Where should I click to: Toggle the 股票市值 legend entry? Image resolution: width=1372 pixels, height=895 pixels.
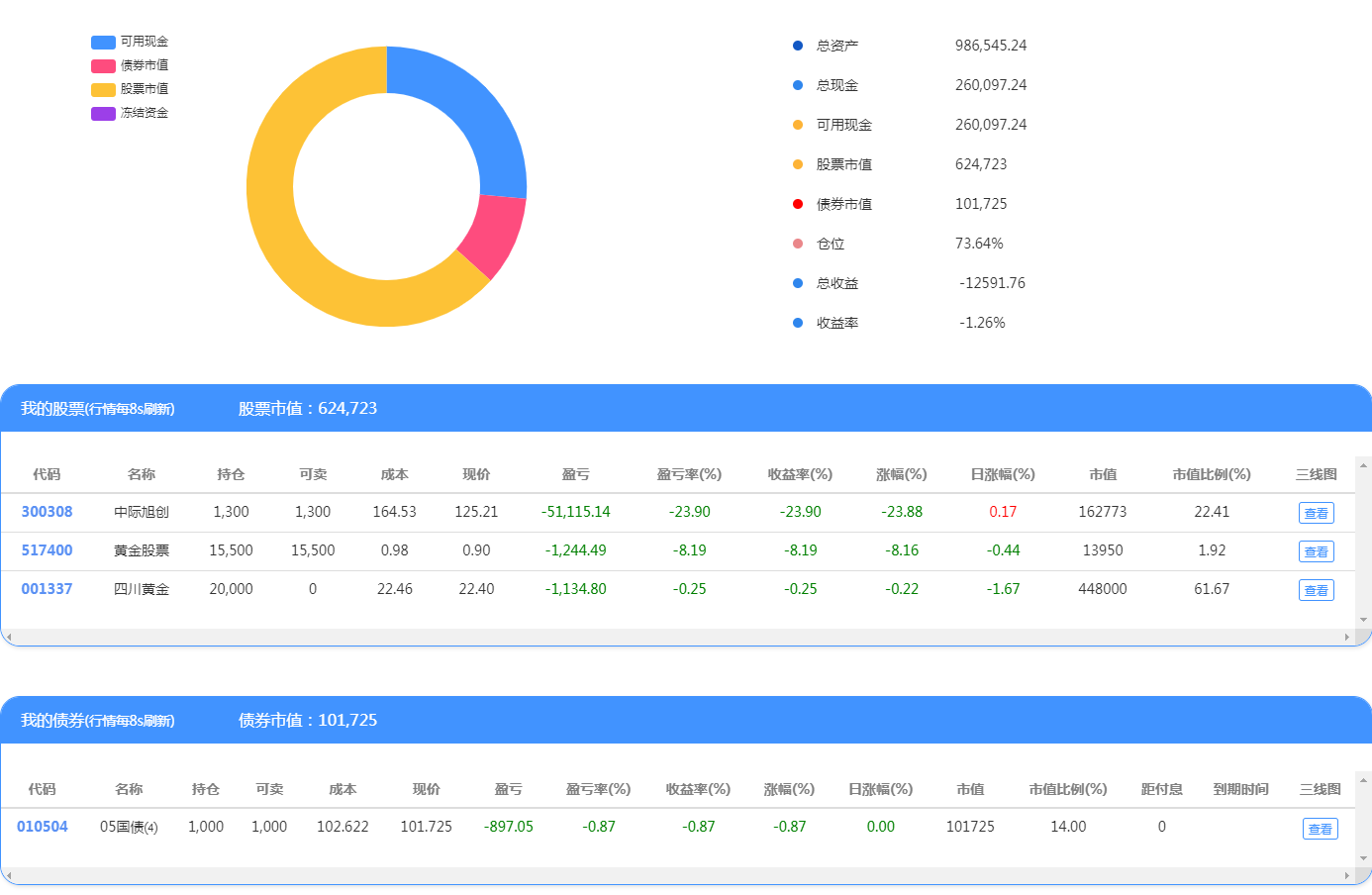coord(130,89)
